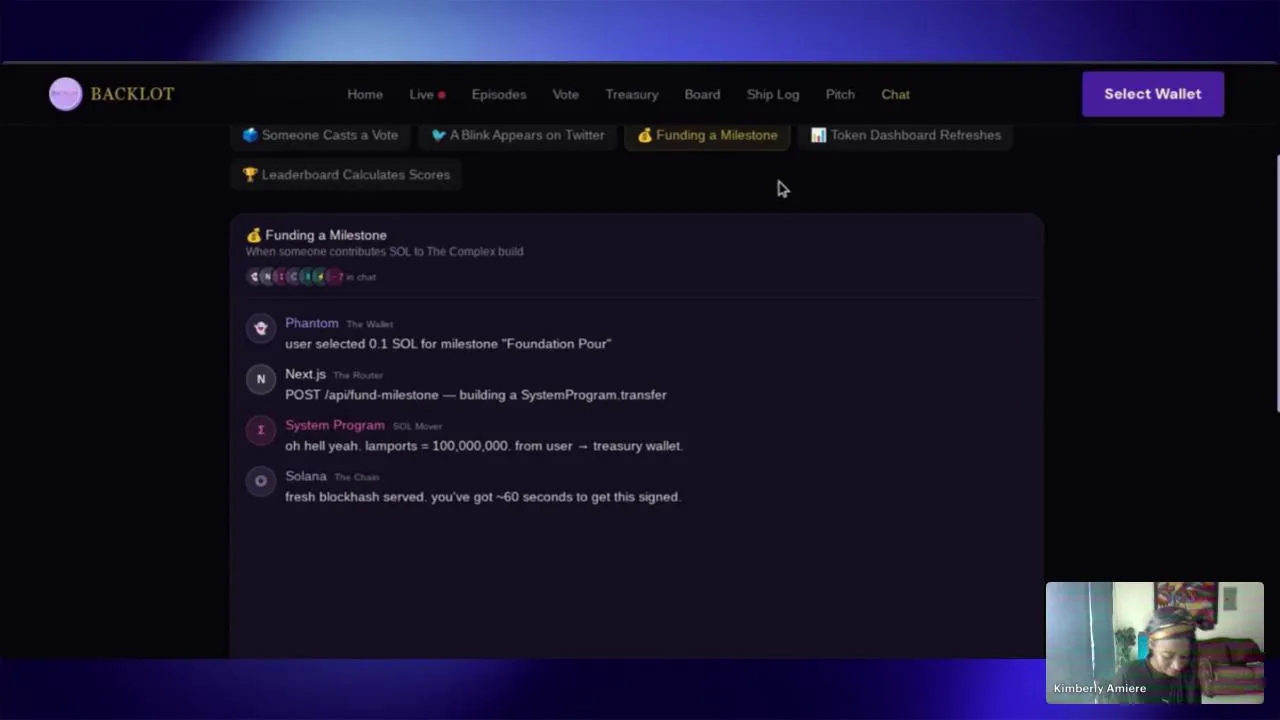Image resolution: width=1280 pixels, height=720 pixels.
Task: Click the 'POST /api/fund-milestone' message
Action: click(476, 395)
